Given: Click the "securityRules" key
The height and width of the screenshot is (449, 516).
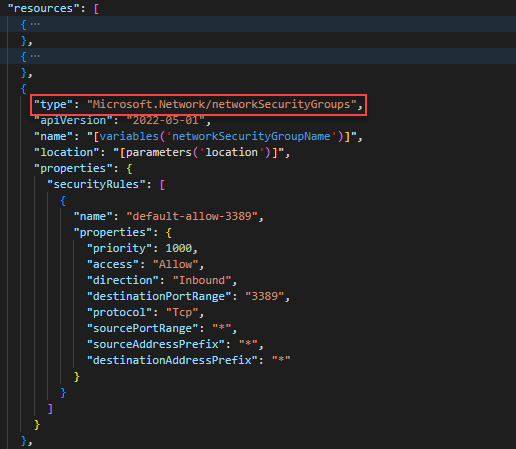Looking at the screenshot, I should (x=96, y=184).
